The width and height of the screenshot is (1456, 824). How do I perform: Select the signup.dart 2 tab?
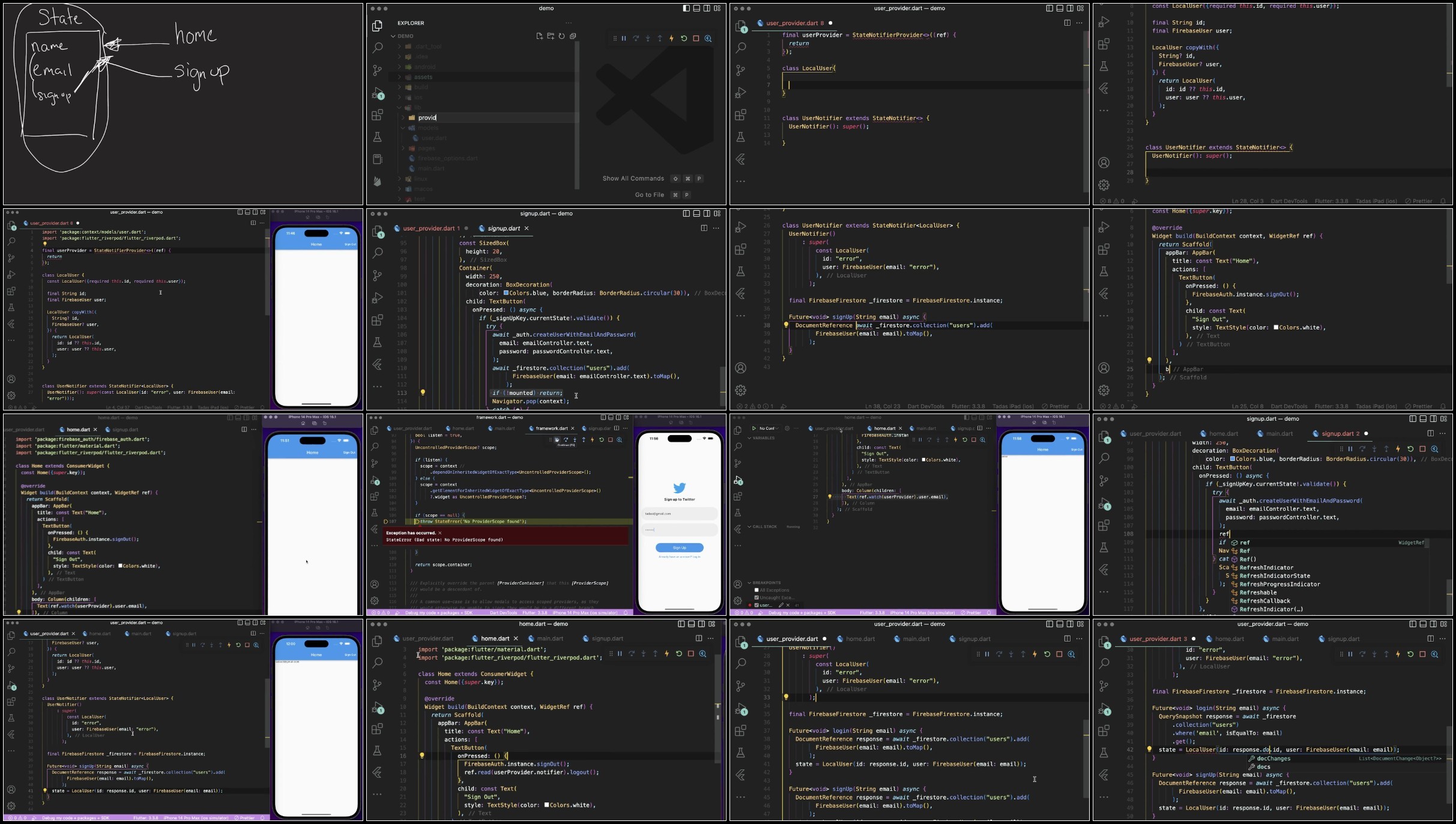point(1340,433)
